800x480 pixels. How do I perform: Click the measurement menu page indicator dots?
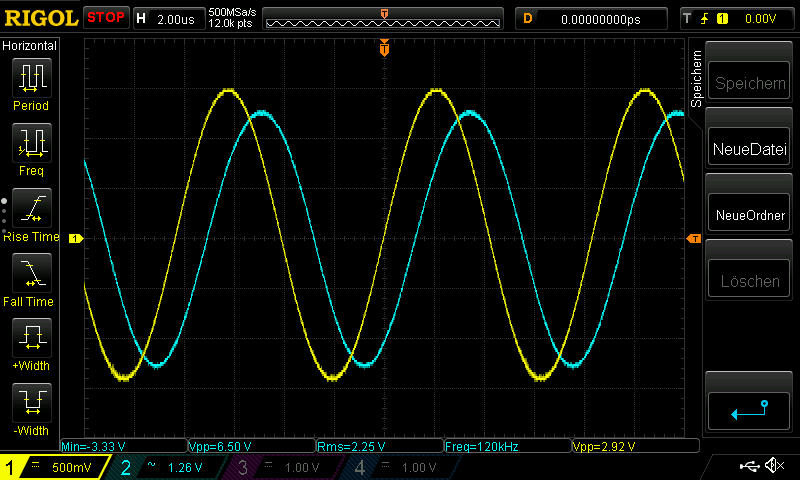[4, 216]
